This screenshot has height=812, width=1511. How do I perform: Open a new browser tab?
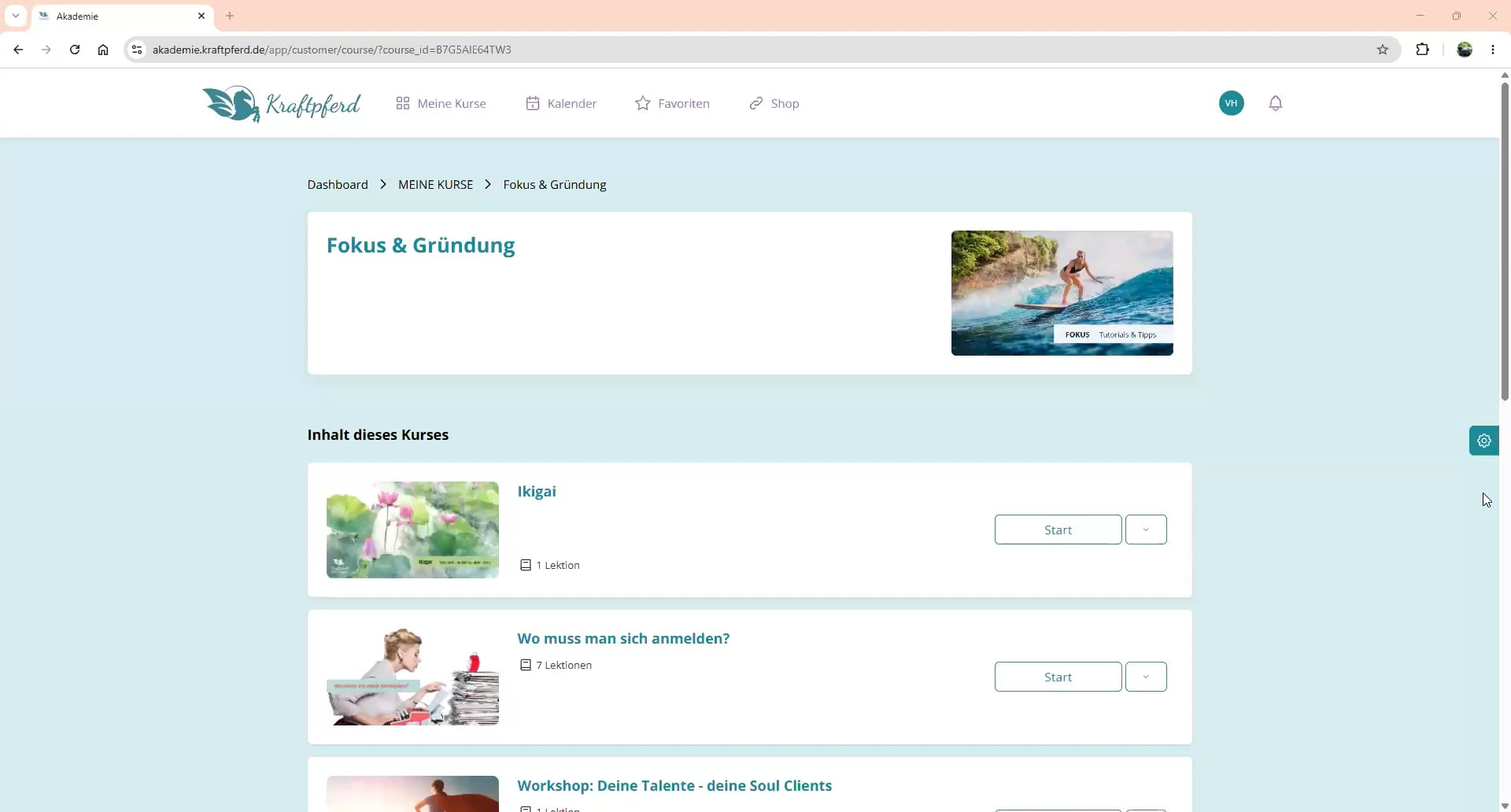[x=230, y=16]
